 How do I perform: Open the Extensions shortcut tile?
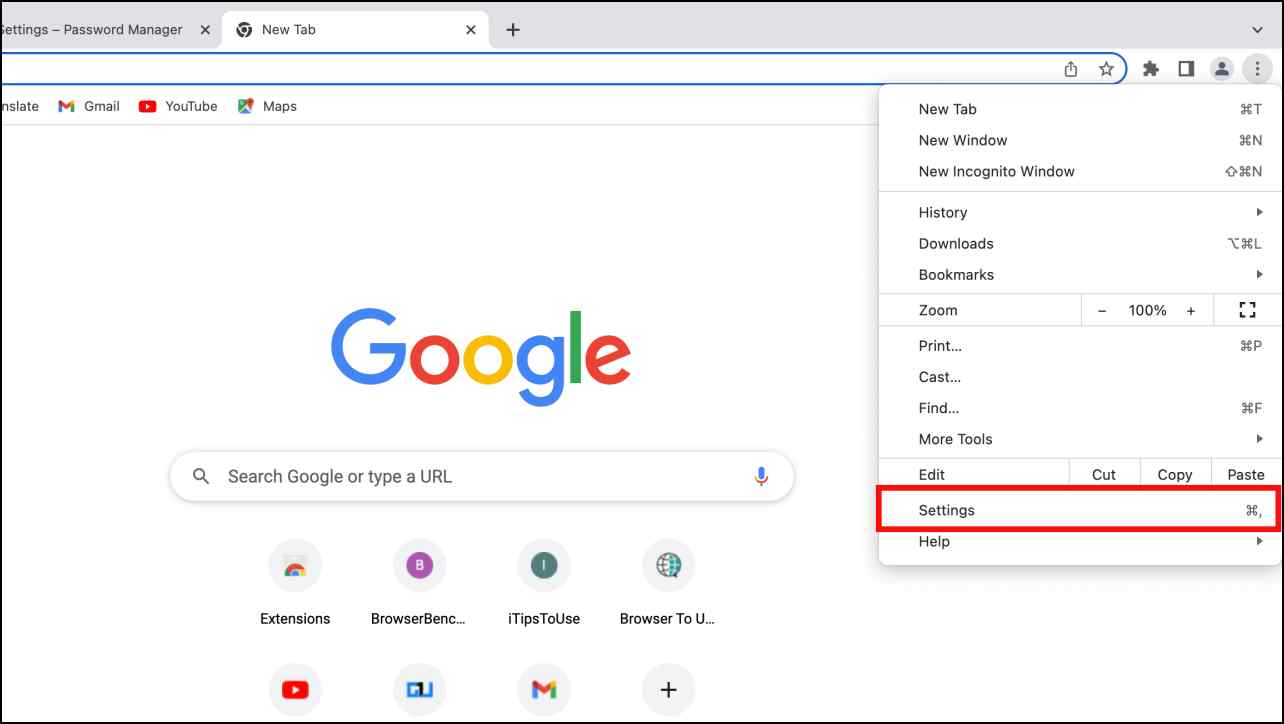coord(295,582)
